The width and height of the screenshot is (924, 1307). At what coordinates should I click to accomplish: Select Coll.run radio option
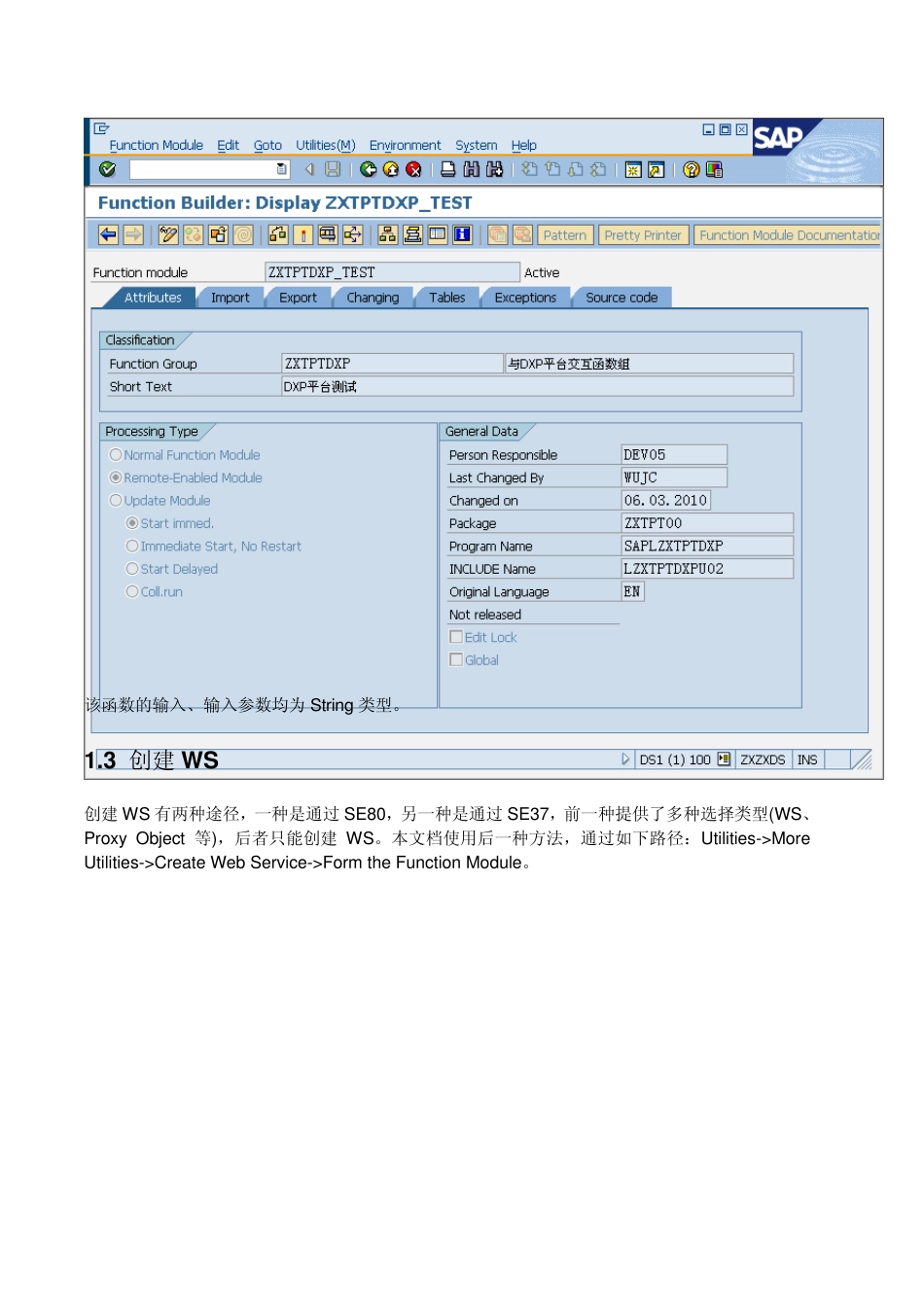(x=132, y=591)
